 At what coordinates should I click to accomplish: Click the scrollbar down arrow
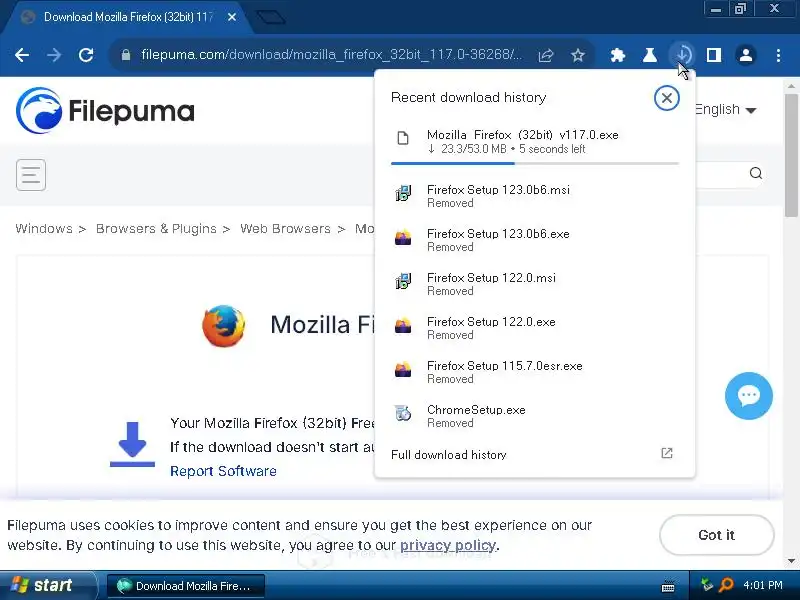791,560
